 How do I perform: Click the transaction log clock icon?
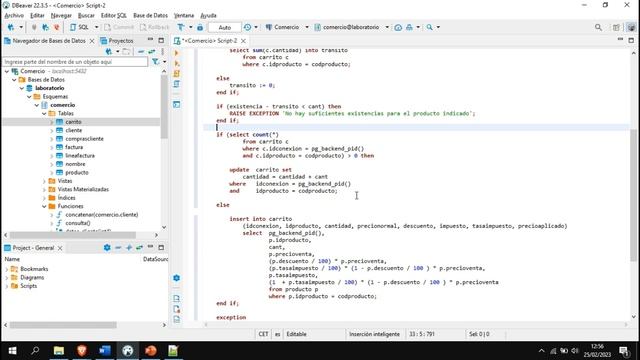(247, 27)
